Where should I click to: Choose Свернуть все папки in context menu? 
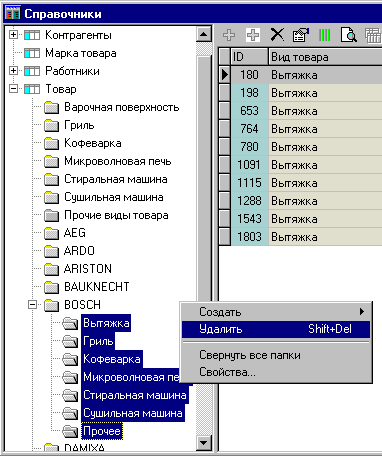coord(276,355)
